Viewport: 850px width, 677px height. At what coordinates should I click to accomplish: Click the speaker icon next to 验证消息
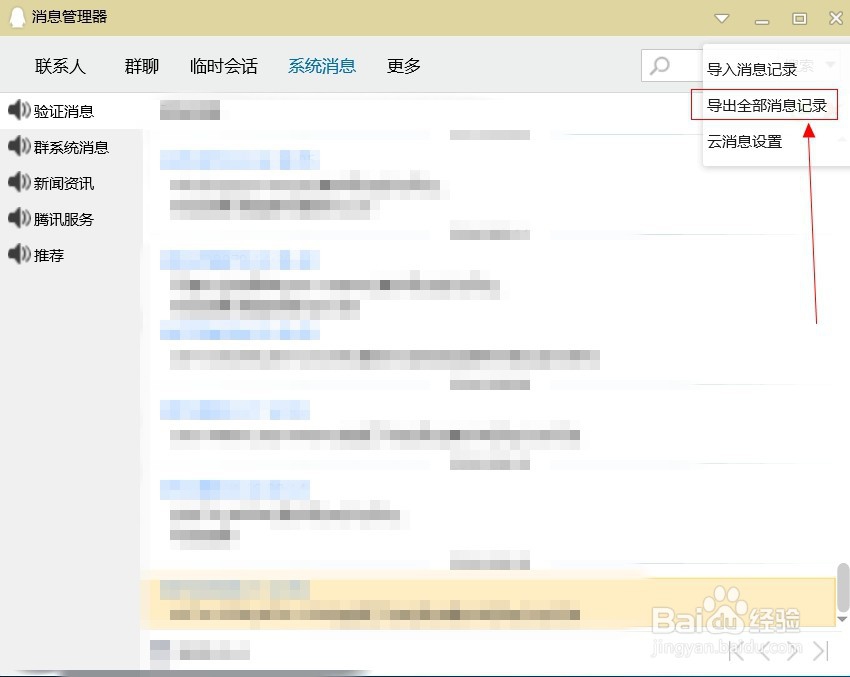[18, 111]
